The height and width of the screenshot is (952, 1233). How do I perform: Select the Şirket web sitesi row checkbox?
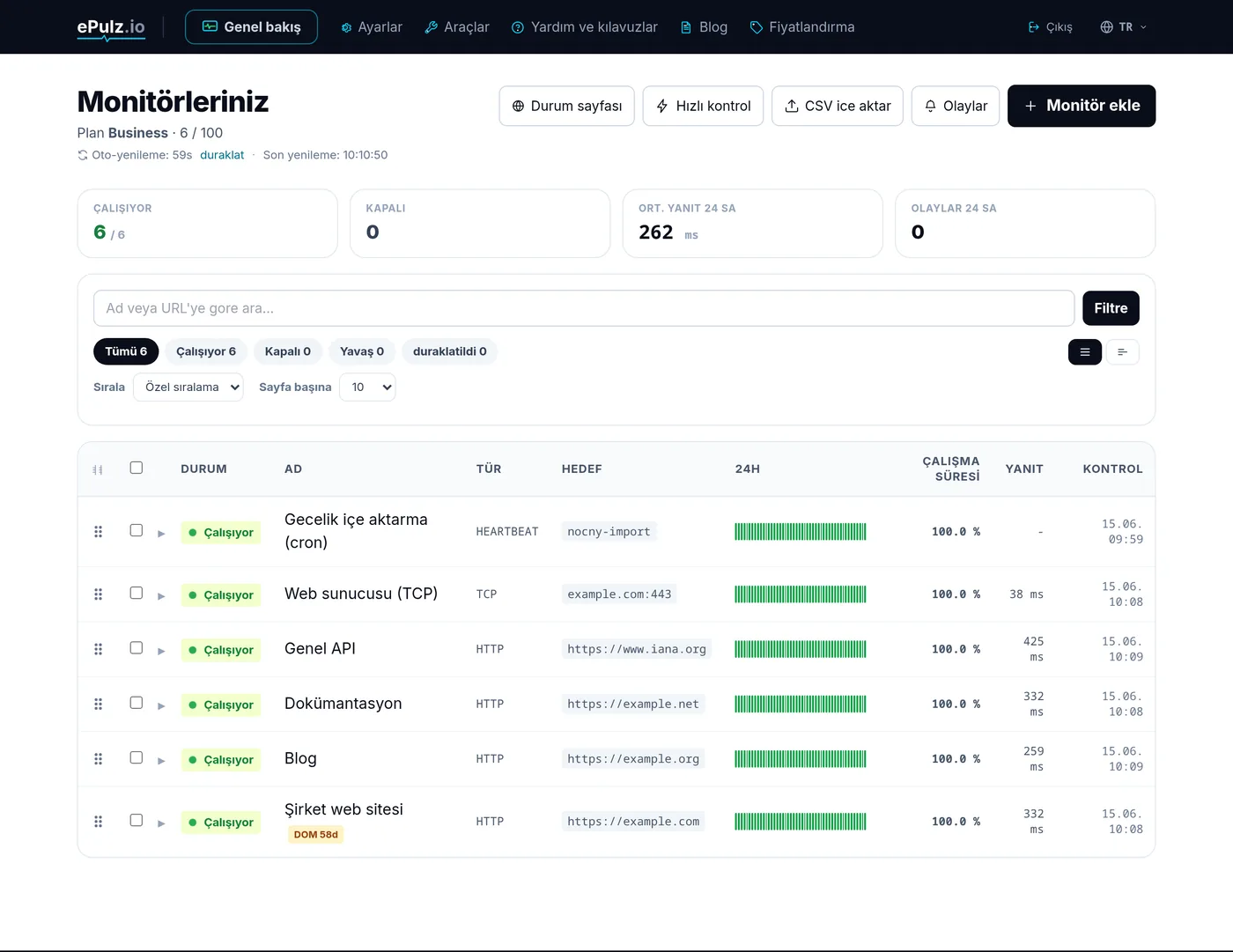pos(137,820)
